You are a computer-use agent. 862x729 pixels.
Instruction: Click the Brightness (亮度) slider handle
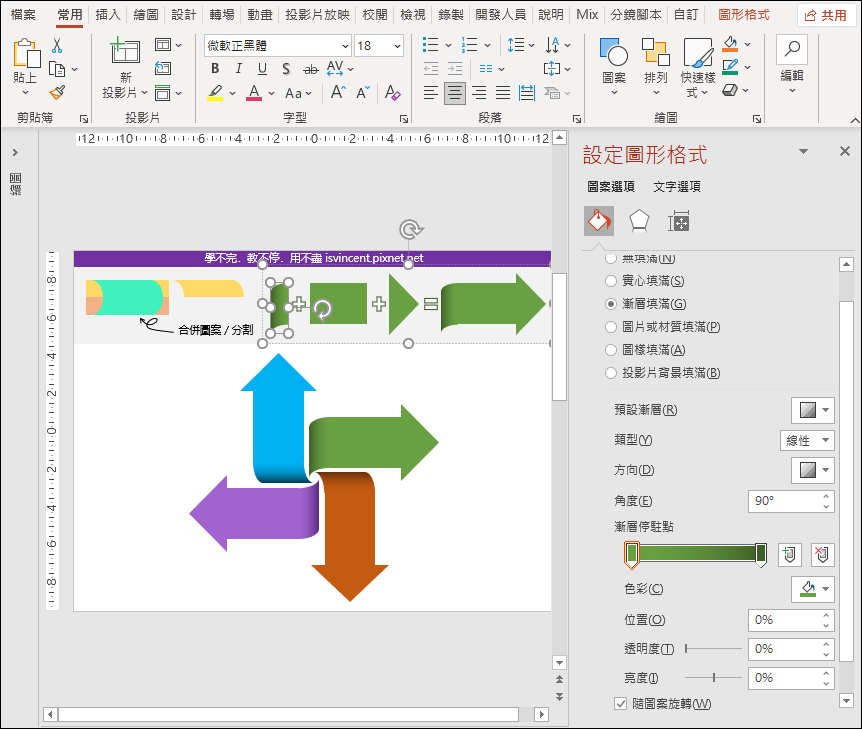click(714, 678)
